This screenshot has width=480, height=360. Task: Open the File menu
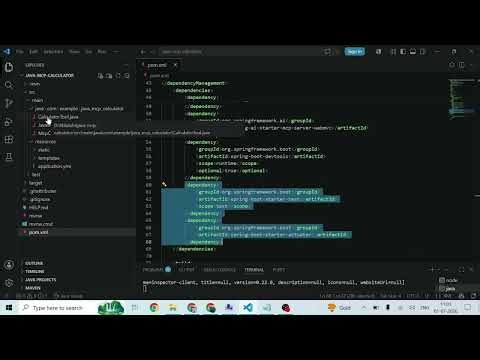[20, 52]
